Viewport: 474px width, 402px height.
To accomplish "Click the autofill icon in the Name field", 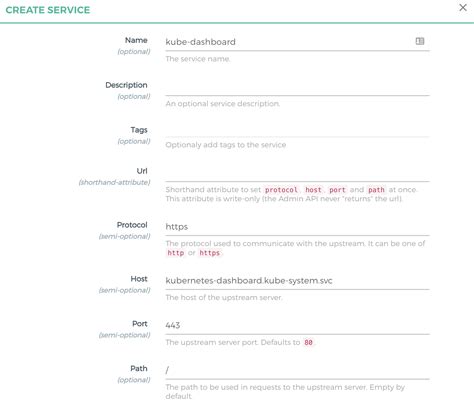I will 420,41.
